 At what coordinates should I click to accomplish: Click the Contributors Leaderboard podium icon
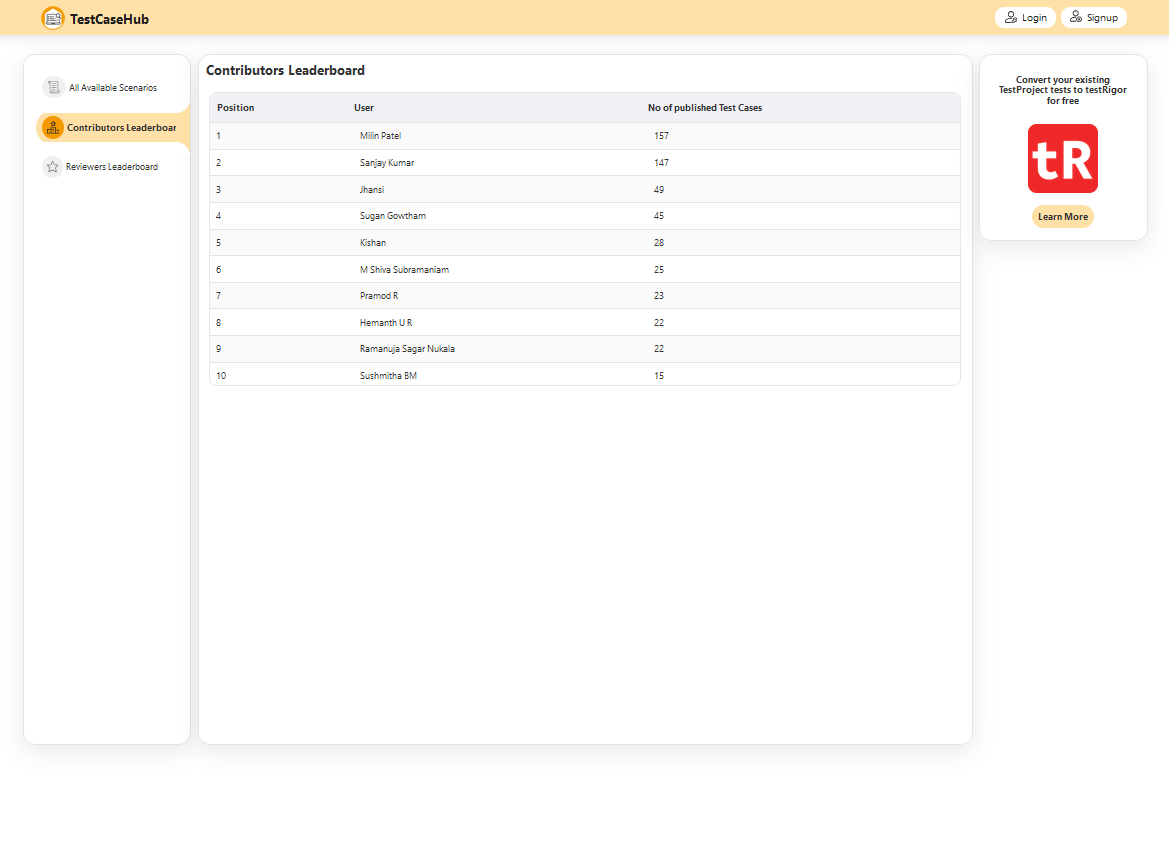[x=53, y=127]
